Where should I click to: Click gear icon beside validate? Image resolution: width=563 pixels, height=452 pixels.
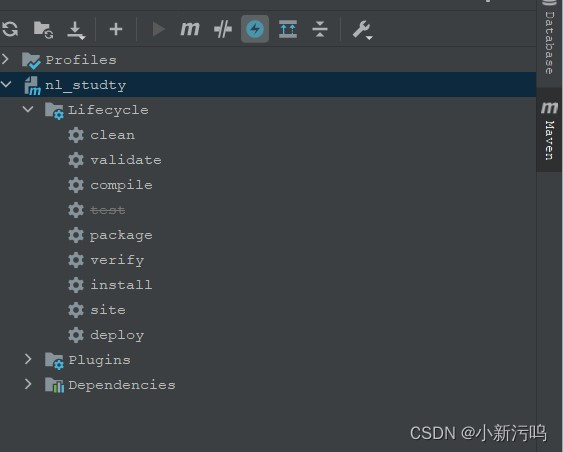76,160
